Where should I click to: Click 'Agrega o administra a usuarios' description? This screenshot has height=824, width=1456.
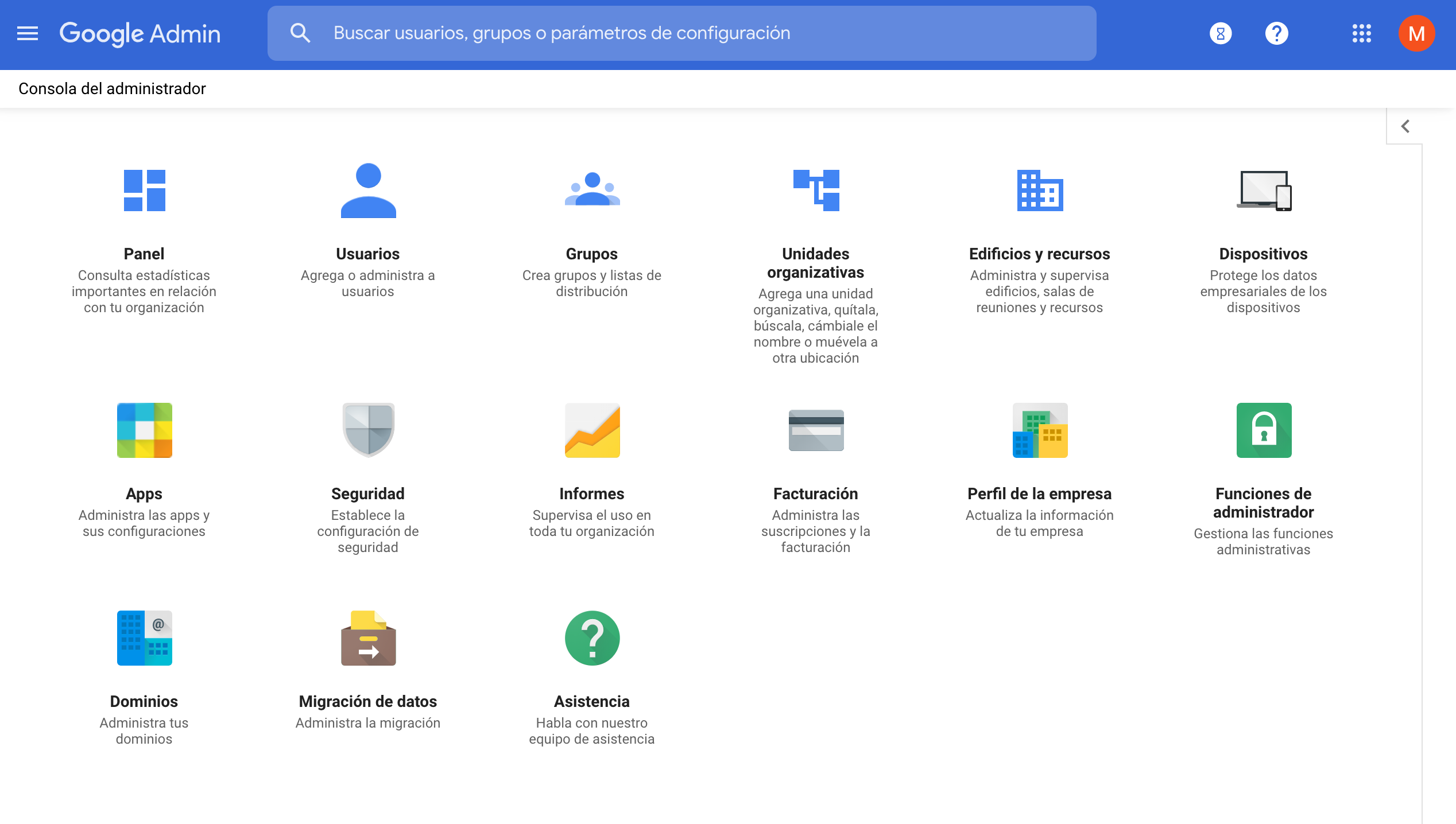pyautogui.click(x=368, y=283)
